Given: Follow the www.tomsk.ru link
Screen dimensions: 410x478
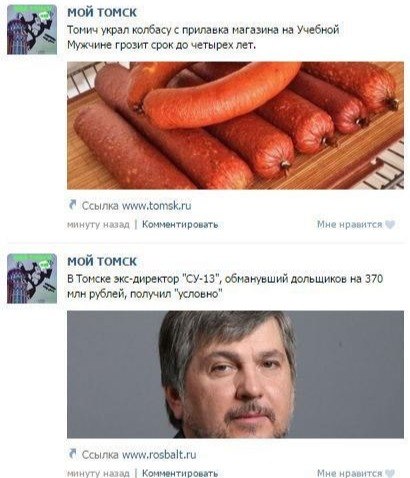Looking at the screenshot, I should point(157,206).
